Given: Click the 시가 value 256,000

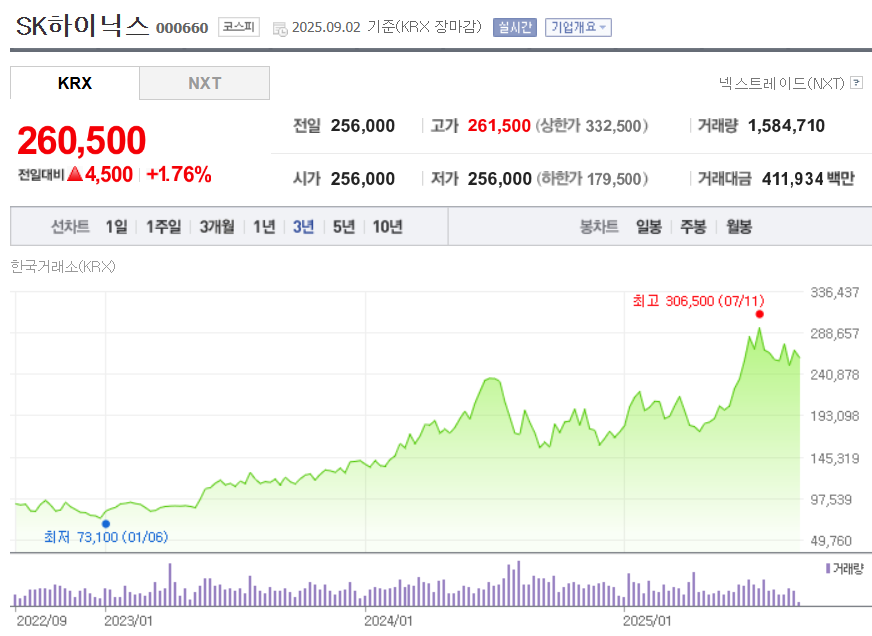Looking at the screenshot, I should pyautogui.click(x=363, y=178).
